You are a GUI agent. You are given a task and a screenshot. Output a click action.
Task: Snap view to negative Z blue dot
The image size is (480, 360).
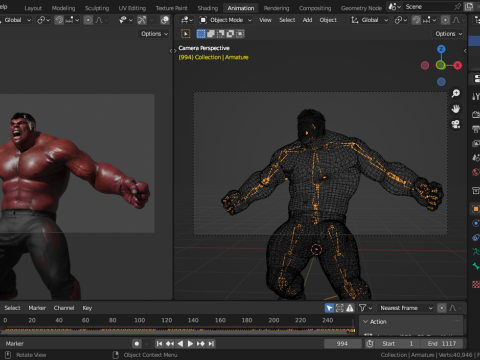click(441, 82)
